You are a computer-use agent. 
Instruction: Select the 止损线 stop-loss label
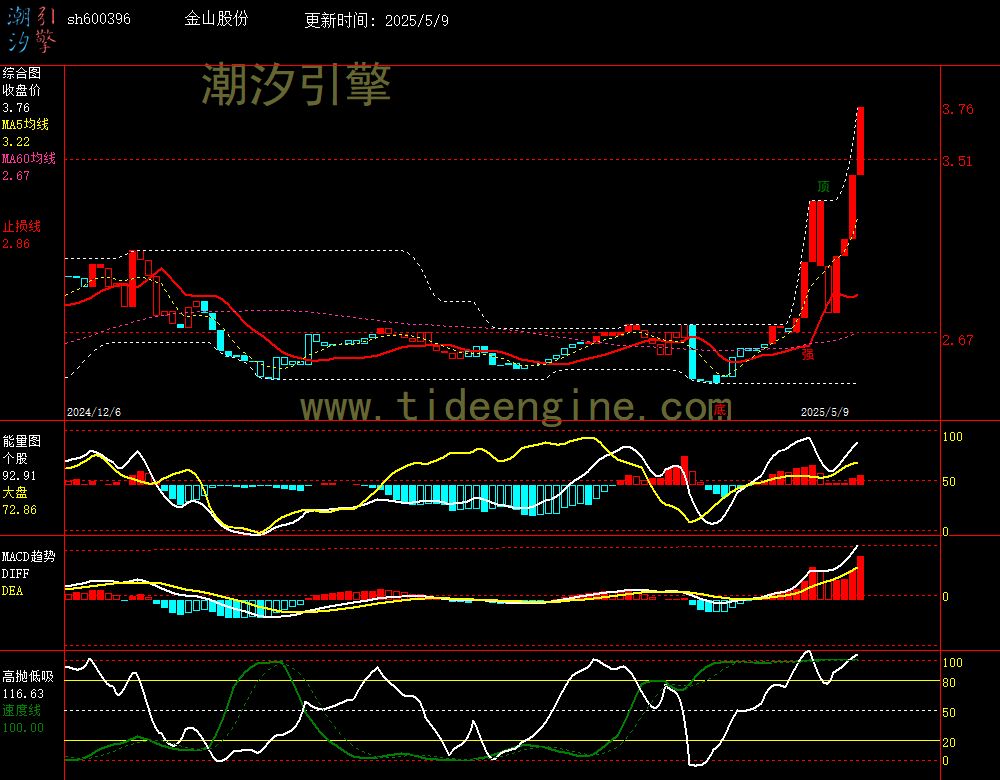pyautogui.click(x=21, y=226)
